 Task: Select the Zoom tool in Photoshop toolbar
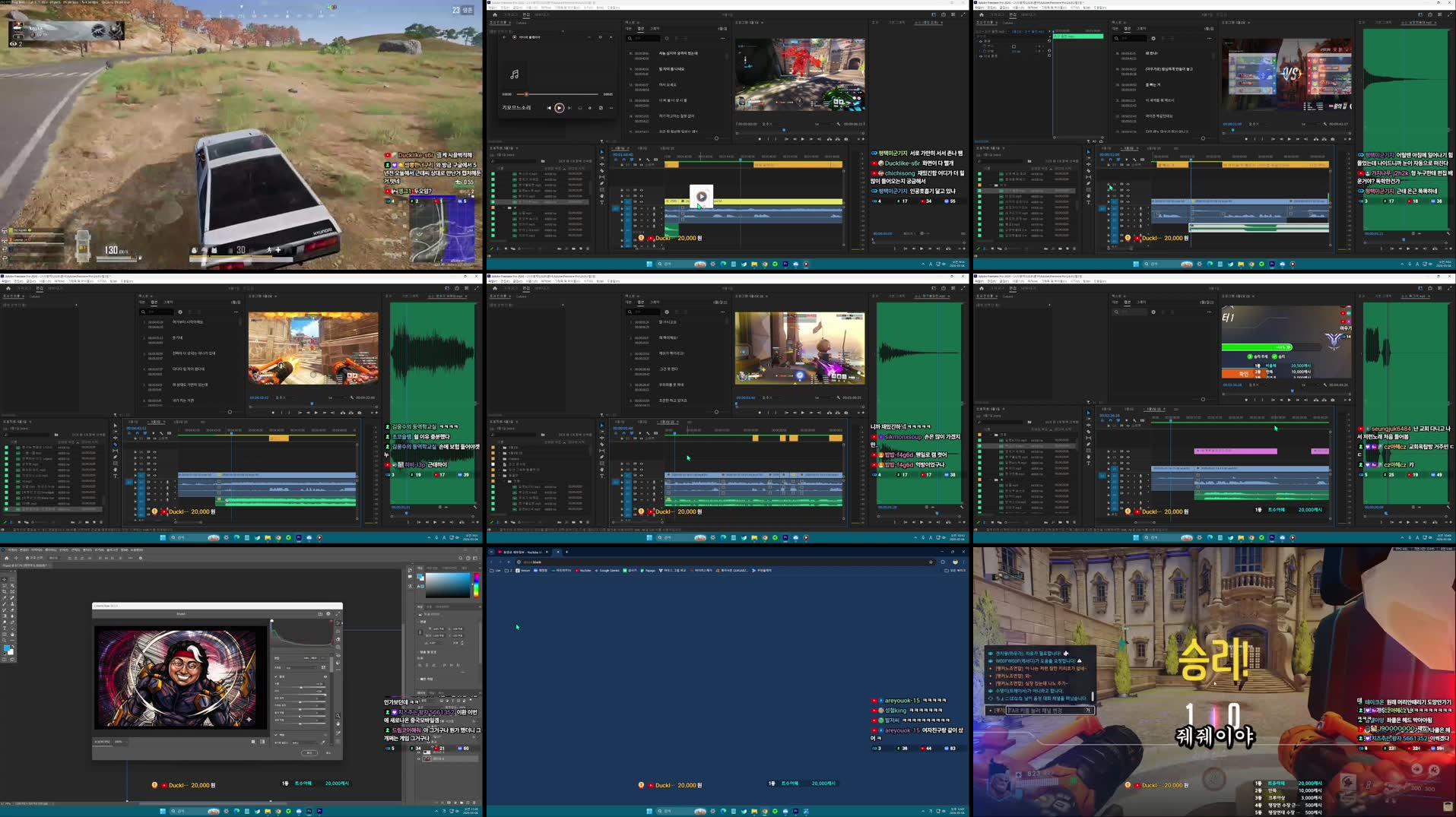pos(4,640)
